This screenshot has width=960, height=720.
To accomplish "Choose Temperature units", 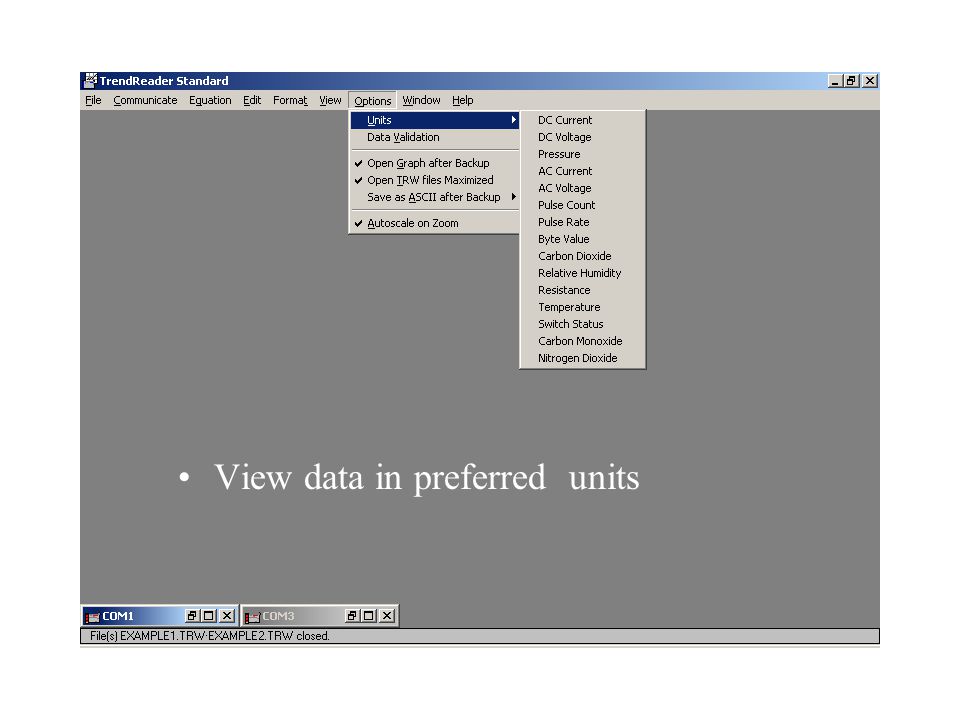I will pos(582,307).
